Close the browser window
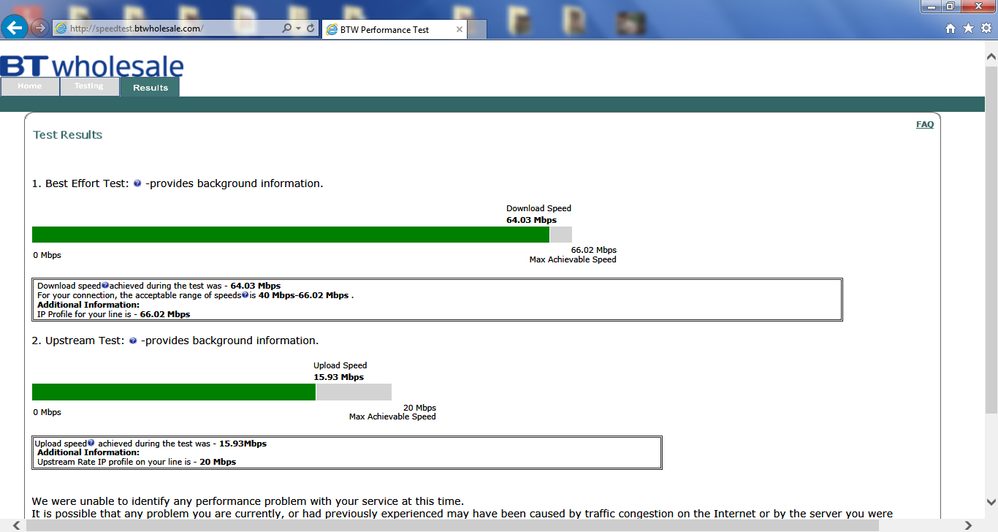 point(978,6)
